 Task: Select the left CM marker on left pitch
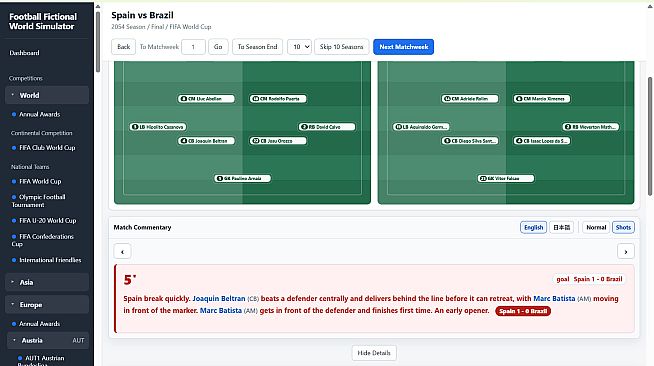206,99
